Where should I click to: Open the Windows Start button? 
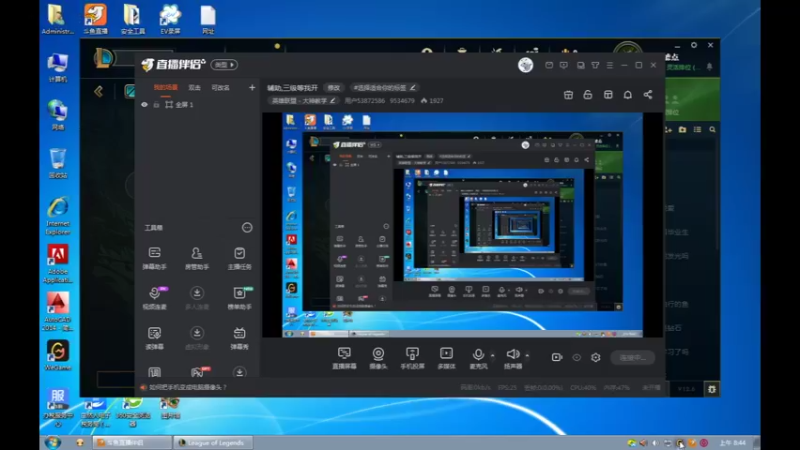(53, 442)
